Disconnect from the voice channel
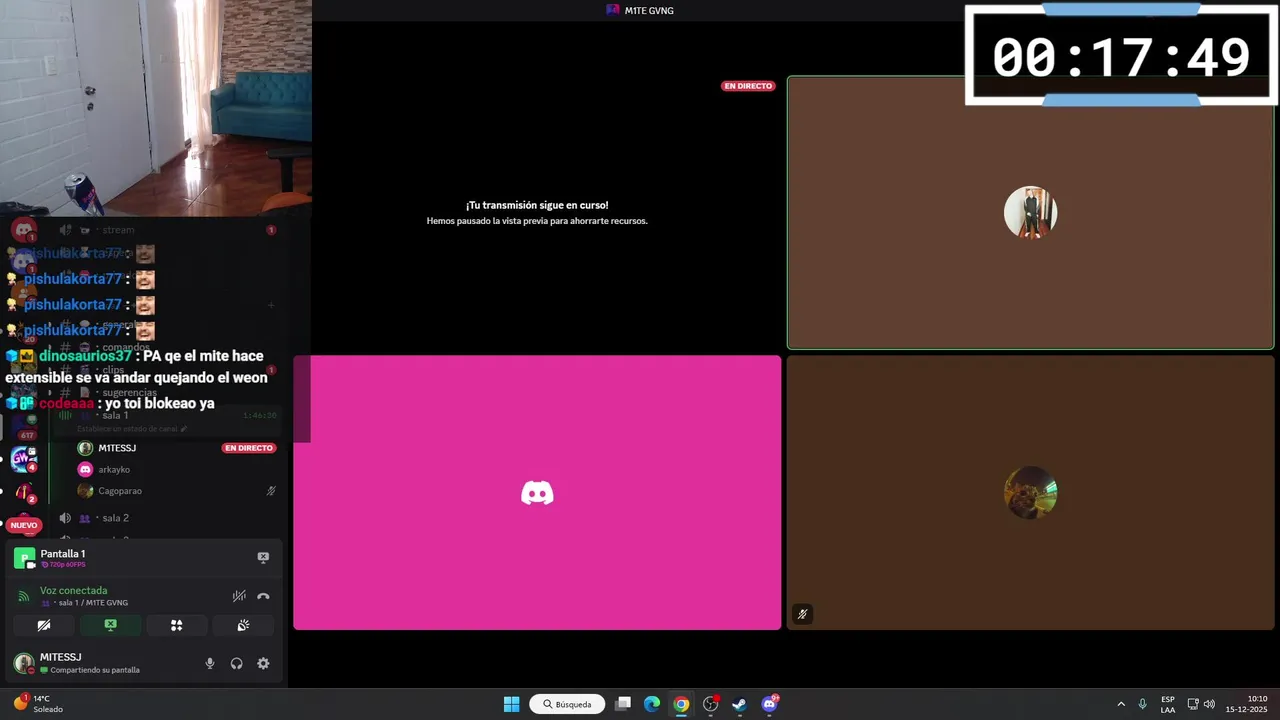 coord(263,596)
